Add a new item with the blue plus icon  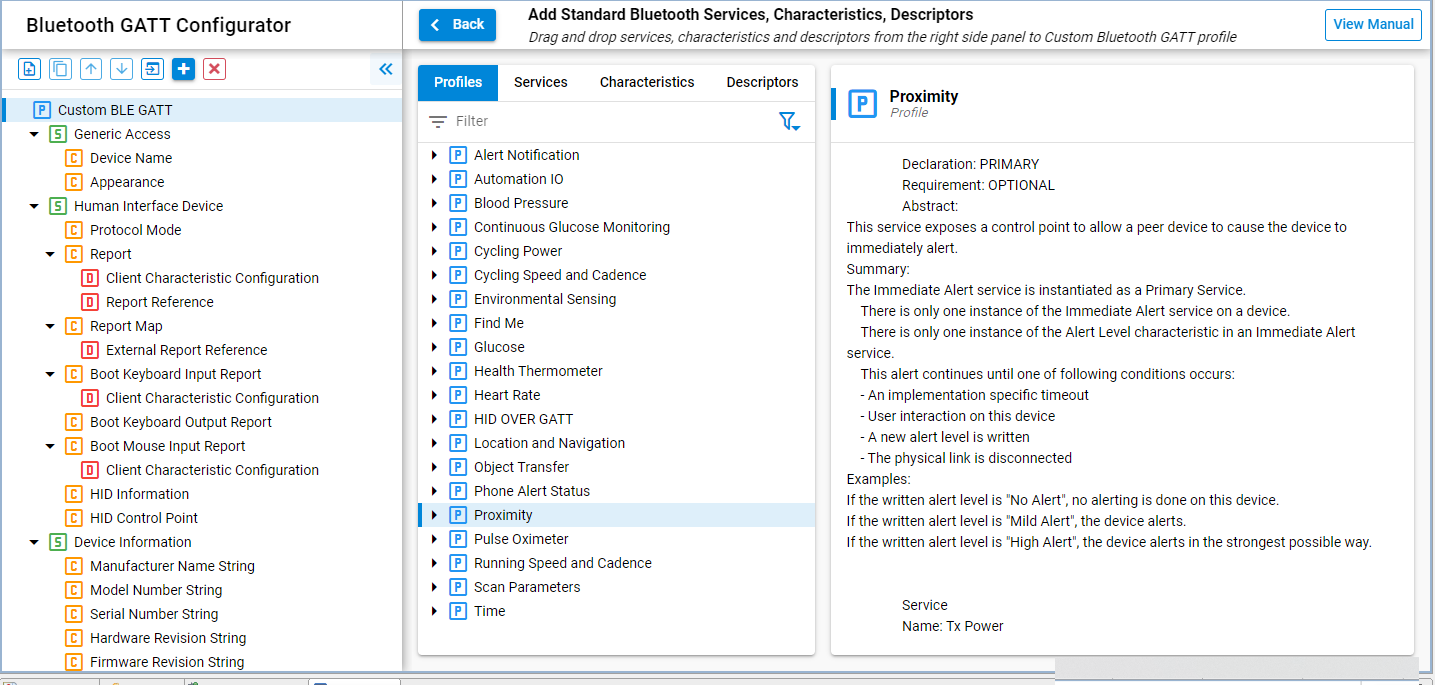pos(182,68)
